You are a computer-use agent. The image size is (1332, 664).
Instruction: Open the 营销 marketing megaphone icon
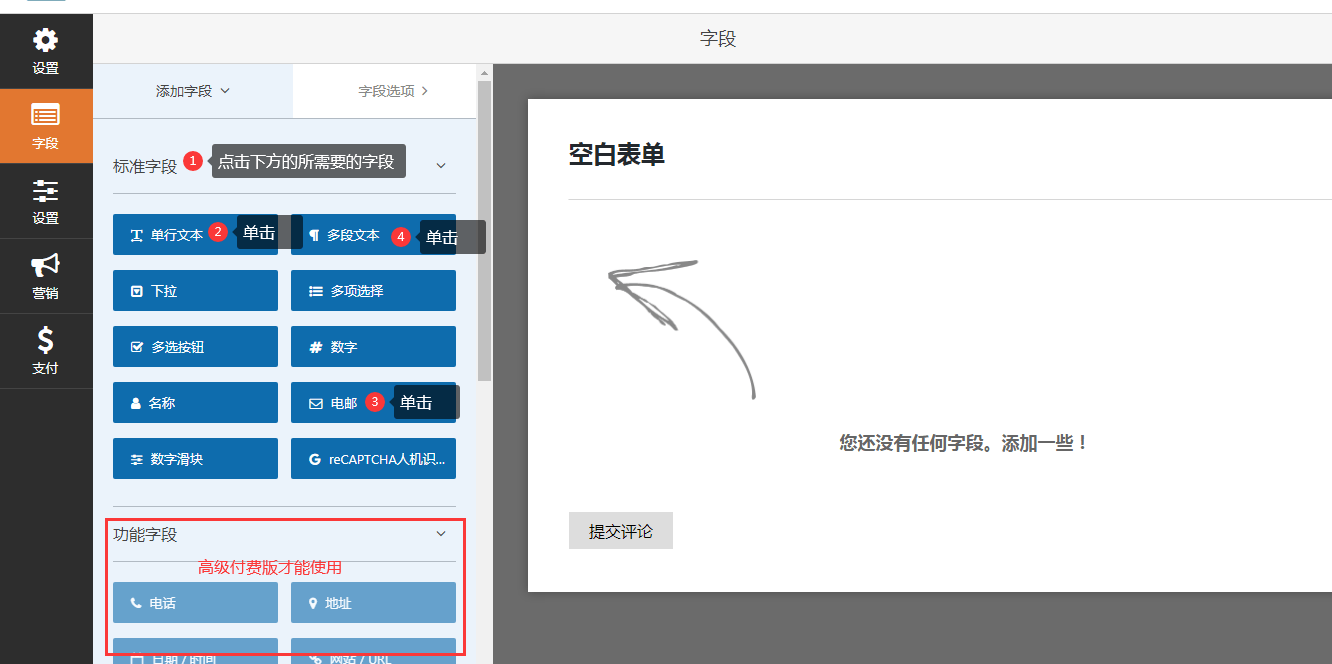tap(46, 276)
